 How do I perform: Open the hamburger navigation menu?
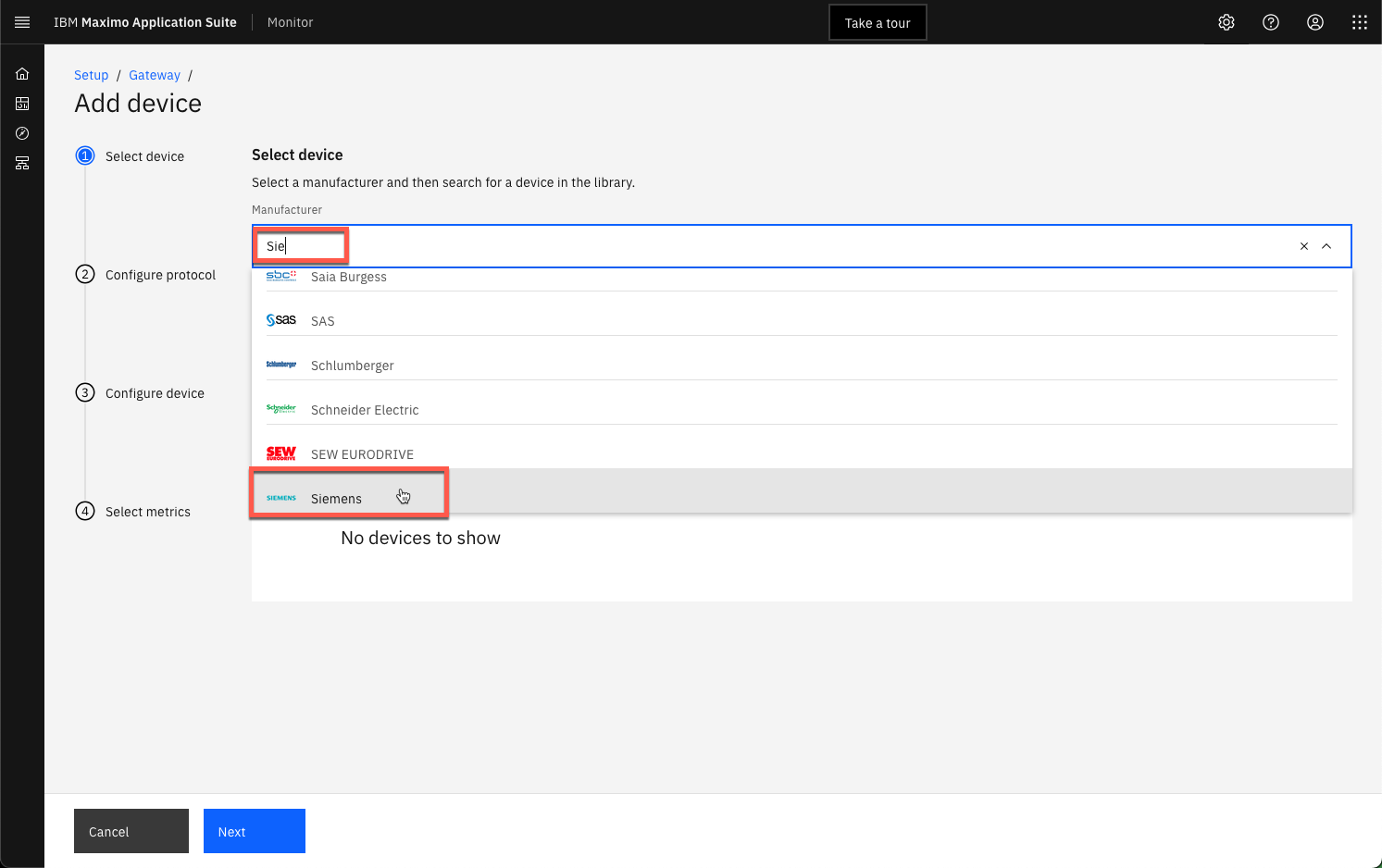pyautogui.click(x=22, y=22)
